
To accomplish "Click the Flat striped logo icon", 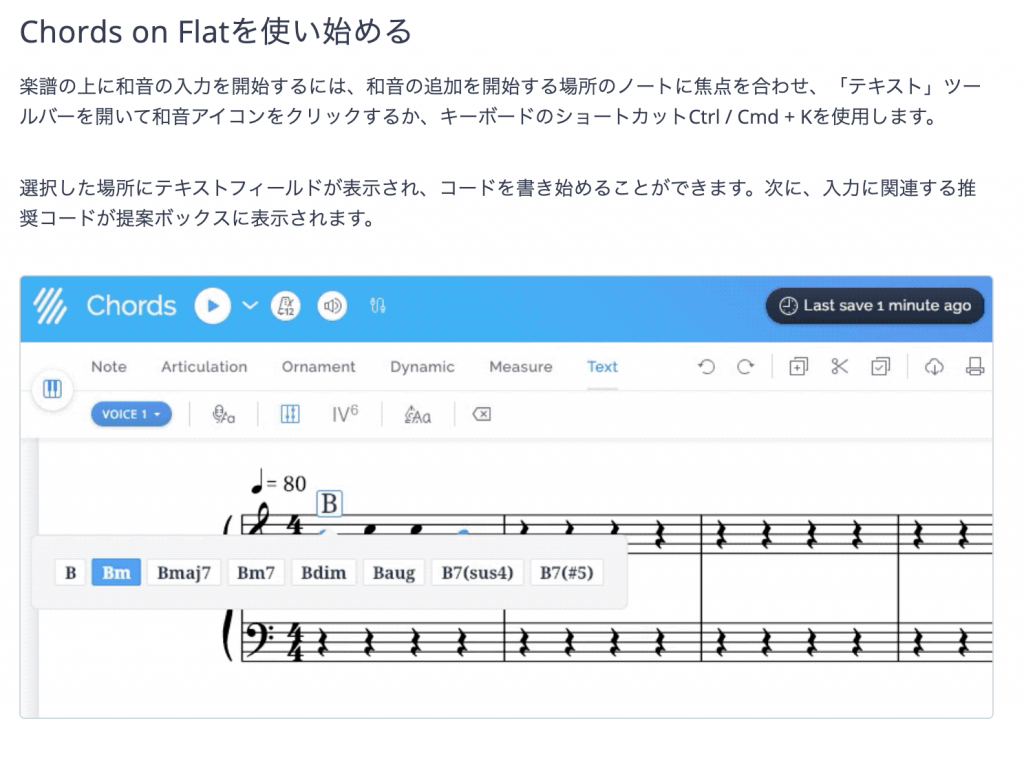I will click(50, 306).
